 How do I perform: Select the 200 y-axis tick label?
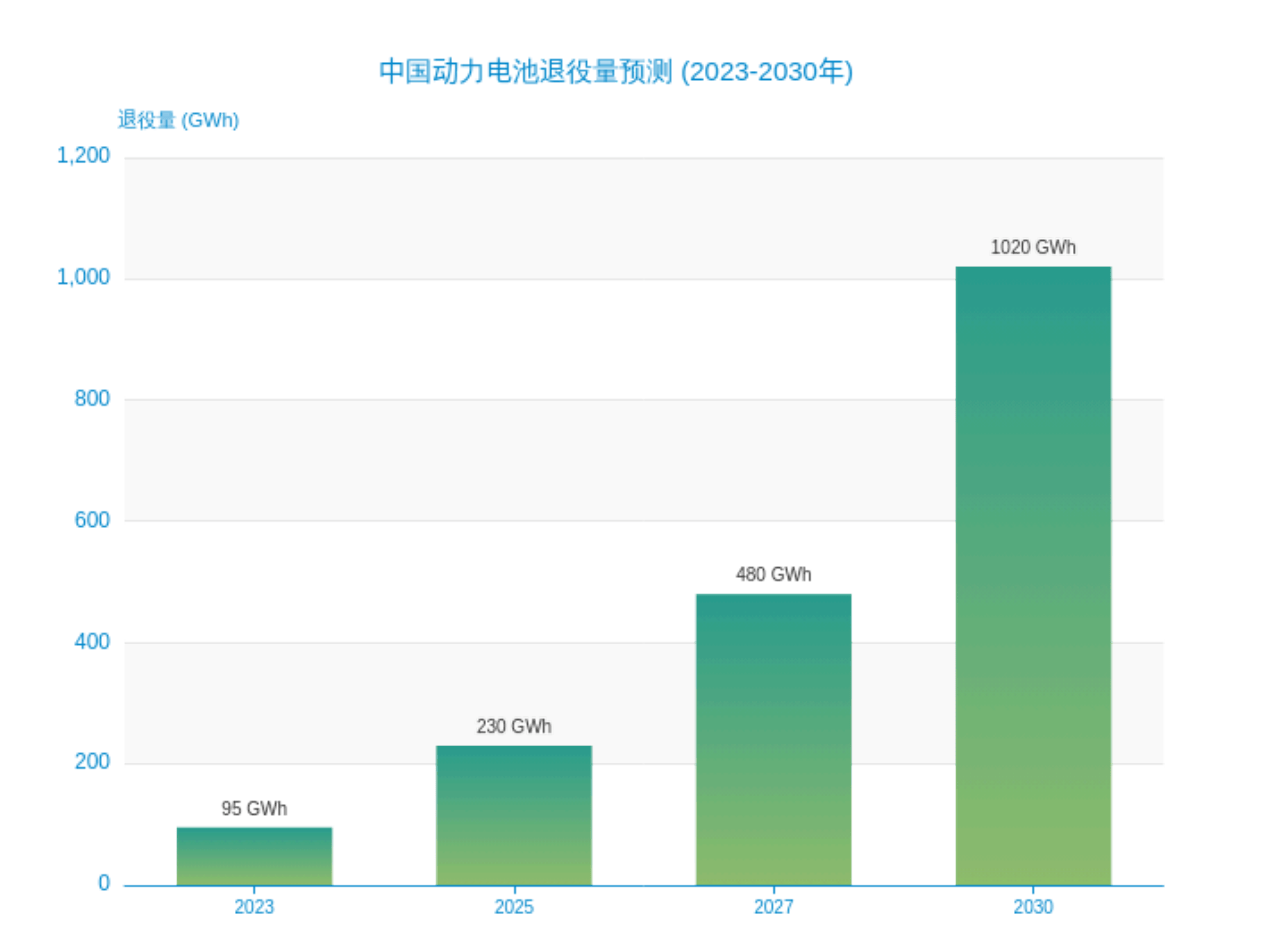(x=92, y=763)
